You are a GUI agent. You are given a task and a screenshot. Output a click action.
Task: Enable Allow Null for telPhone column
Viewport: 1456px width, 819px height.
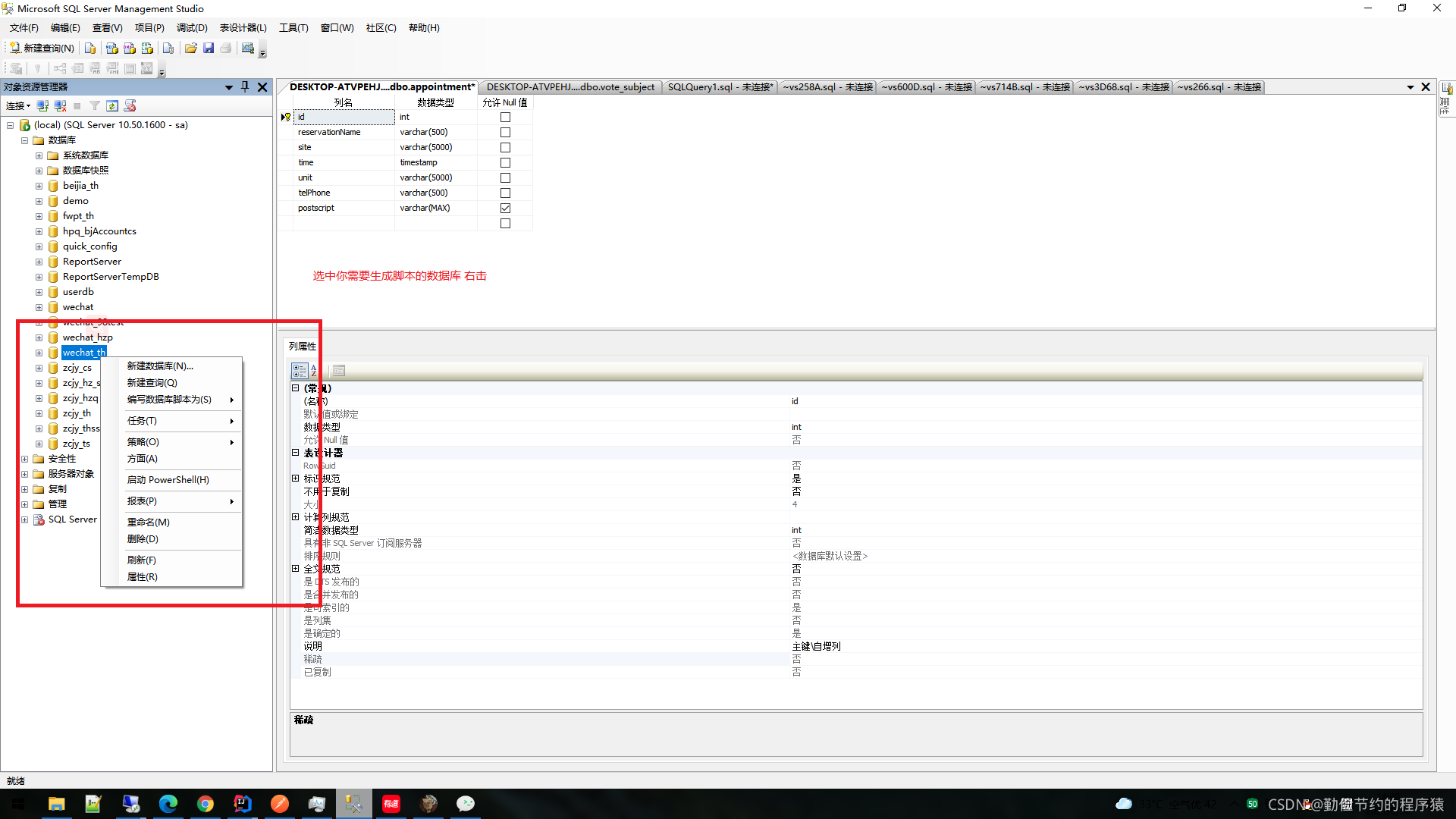click(505, 193)
